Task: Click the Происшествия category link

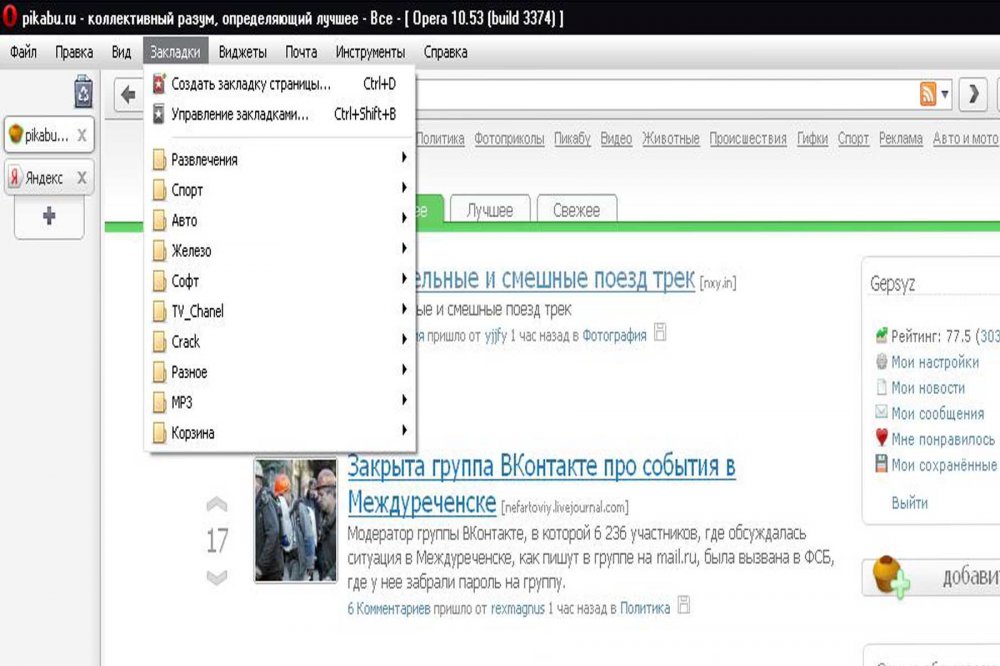Action: click(747, 138)
